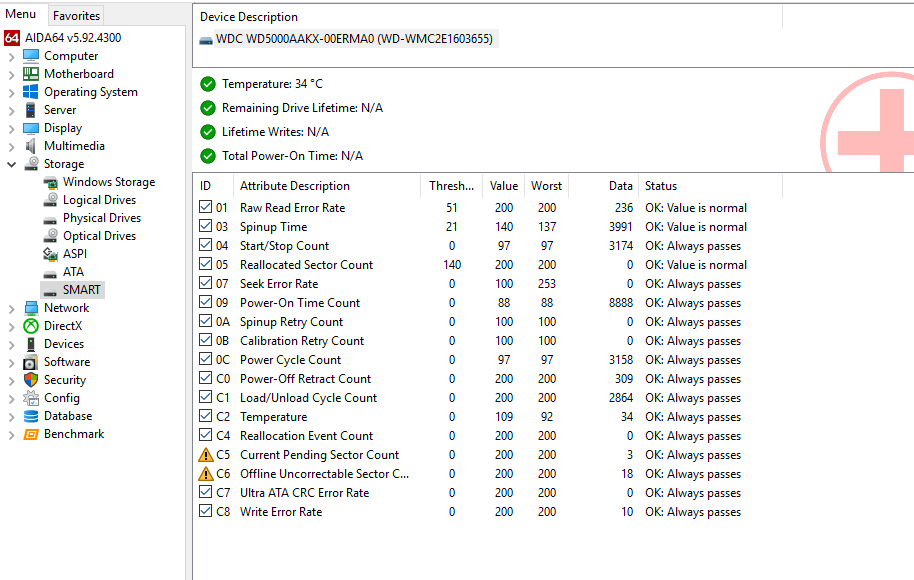Select the Computer monitor icon
The image size is (914, 580).
point(31,56)
